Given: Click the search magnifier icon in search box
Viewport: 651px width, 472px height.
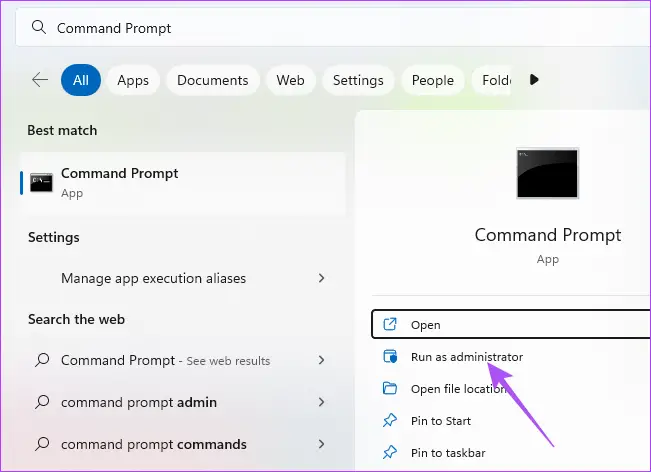Looking at the screenshot, I should tap(40, 28).
